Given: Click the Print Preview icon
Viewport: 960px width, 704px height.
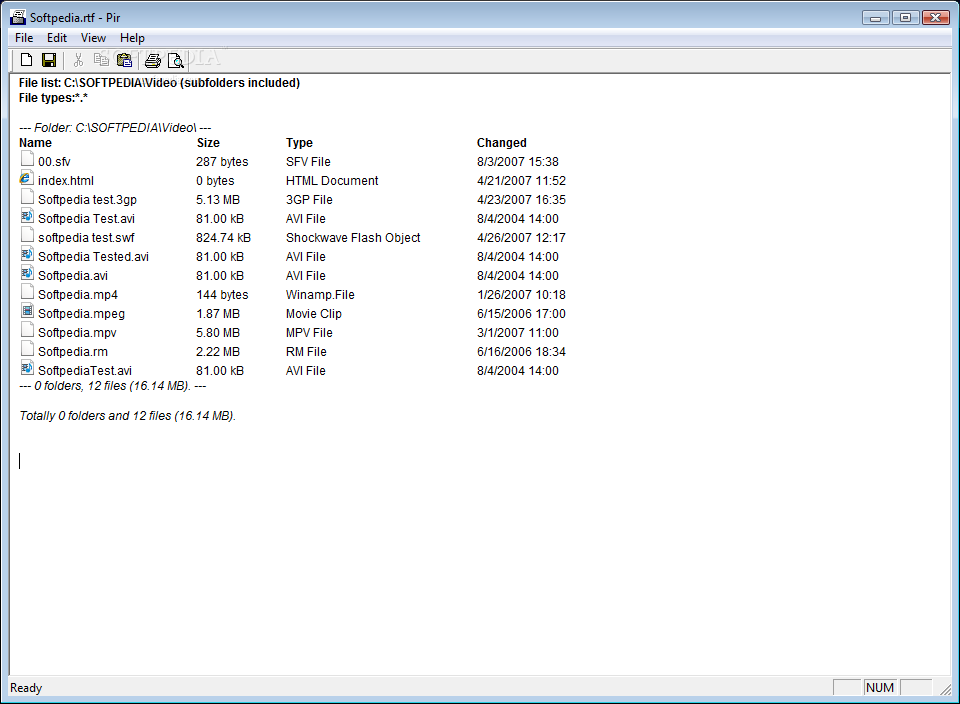Looking at the screenshot, I should [176, 60].
